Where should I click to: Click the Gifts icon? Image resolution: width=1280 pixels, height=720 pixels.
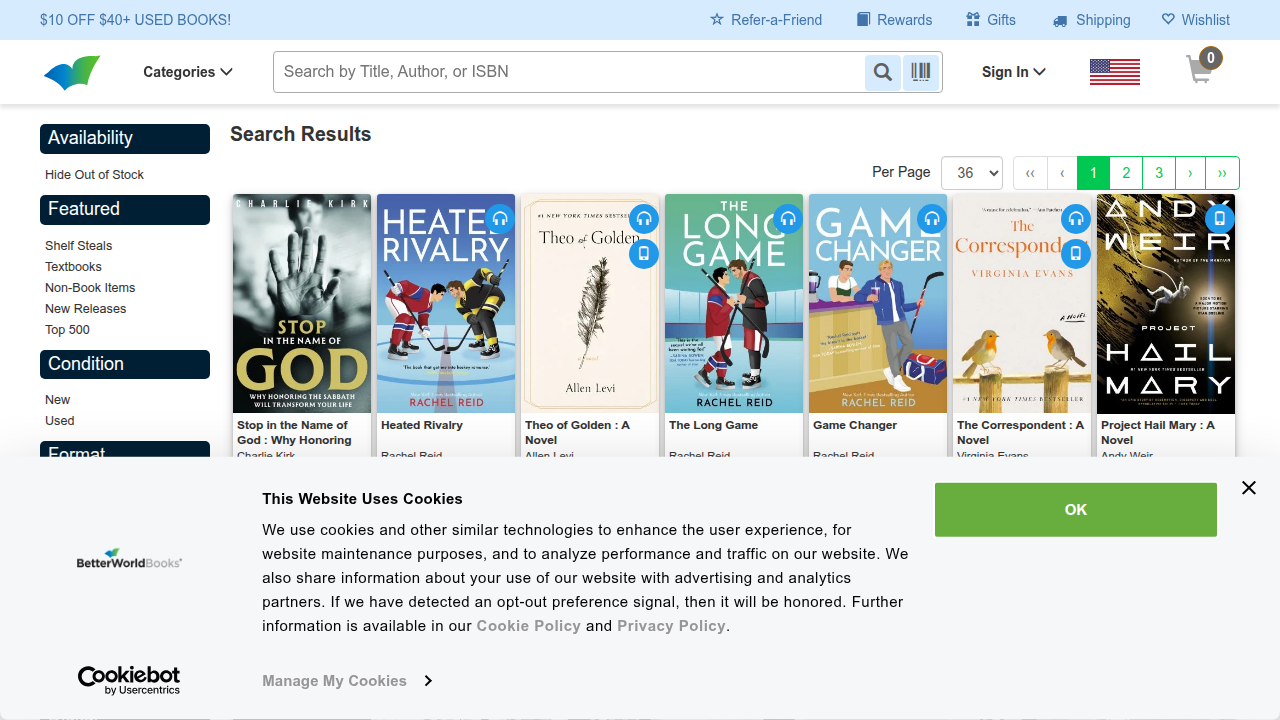tap(973, 20)
